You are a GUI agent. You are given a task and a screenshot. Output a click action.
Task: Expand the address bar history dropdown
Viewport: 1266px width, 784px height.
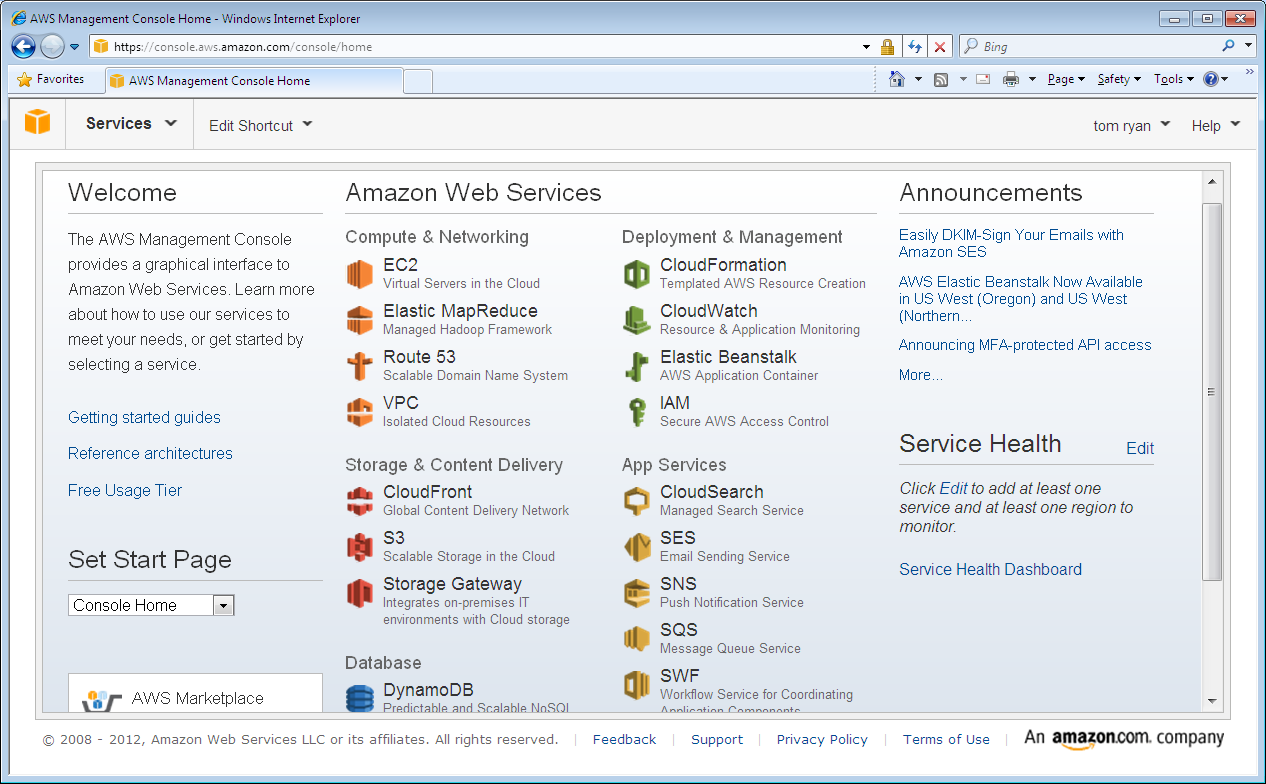tap(866, 46)
